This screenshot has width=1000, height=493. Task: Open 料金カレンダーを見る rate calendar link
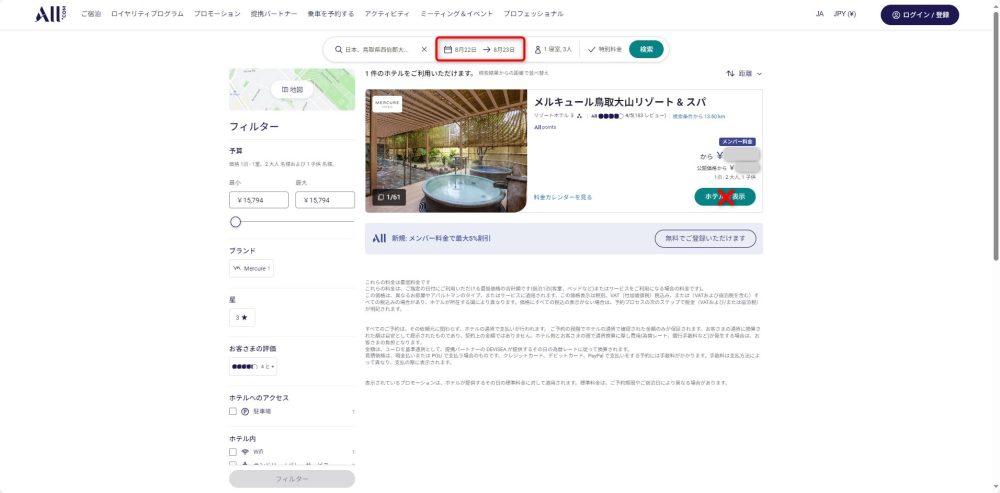point(563,198)
